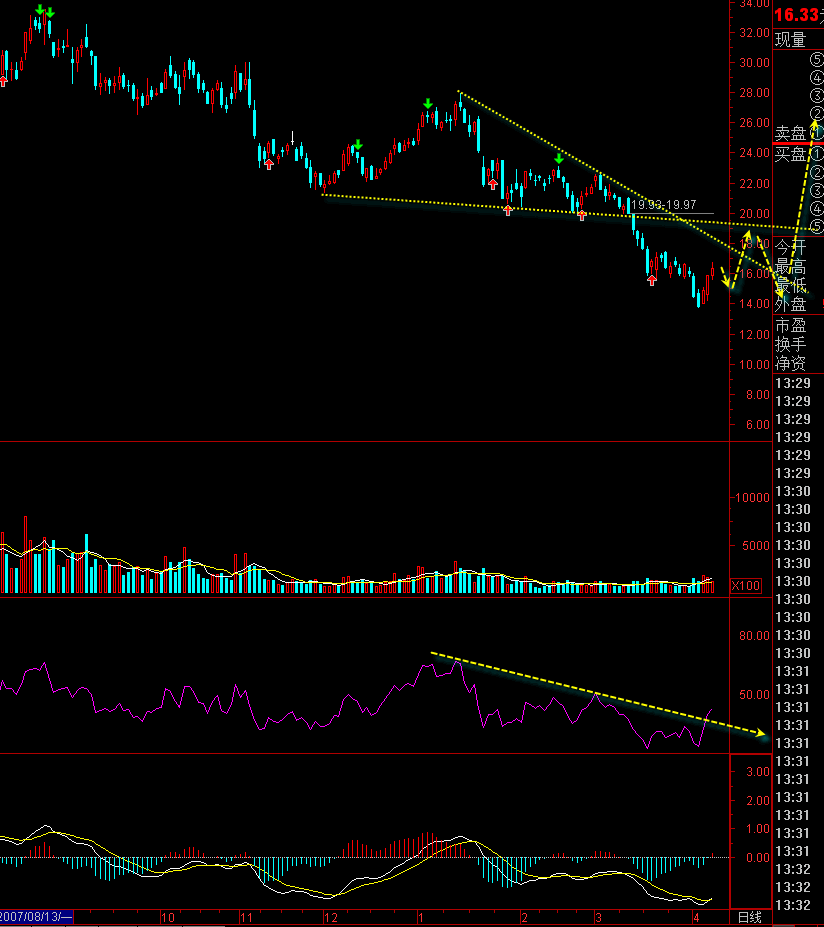Jump to month 2 on time axis
The height and width of the screenshot is (927, 824).
pos(524,918)
